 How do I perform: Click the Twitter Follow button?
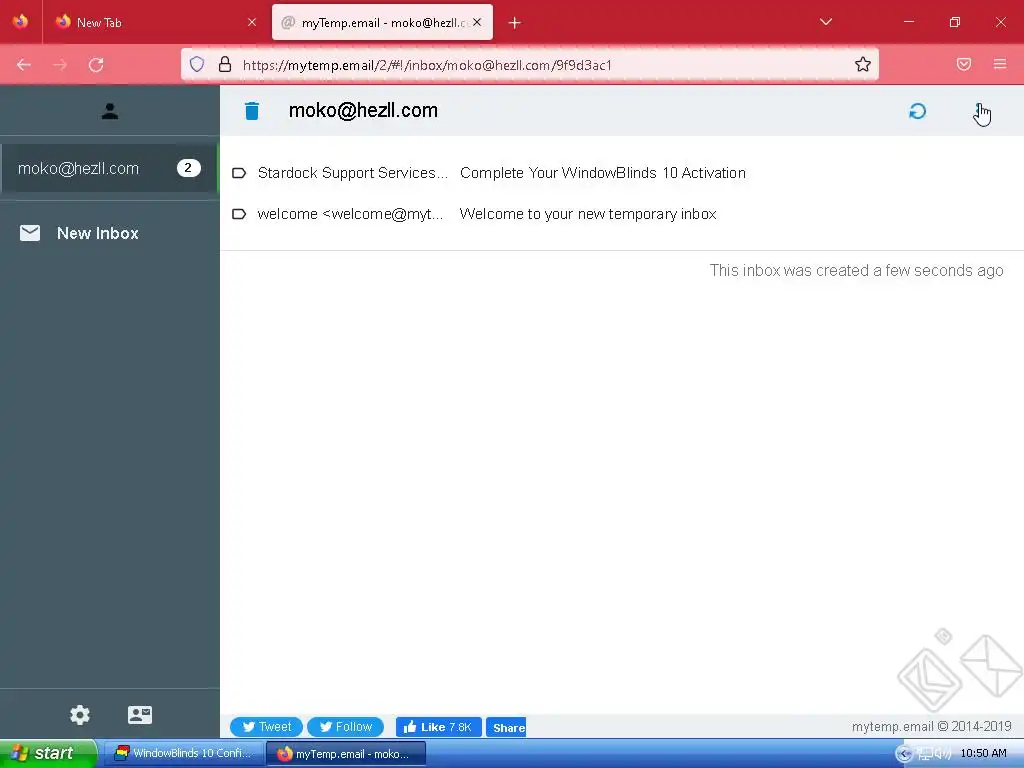click(x=345, y=727)
